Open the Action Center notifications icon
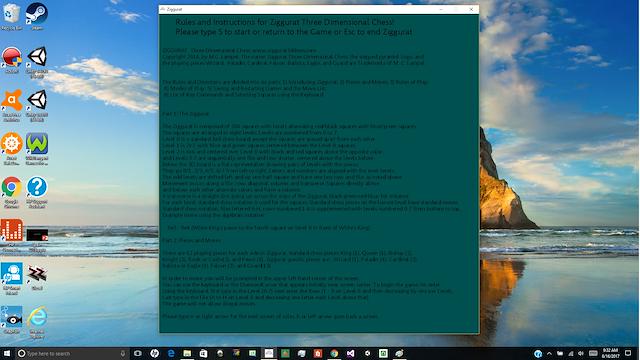 tap(628, 353)
